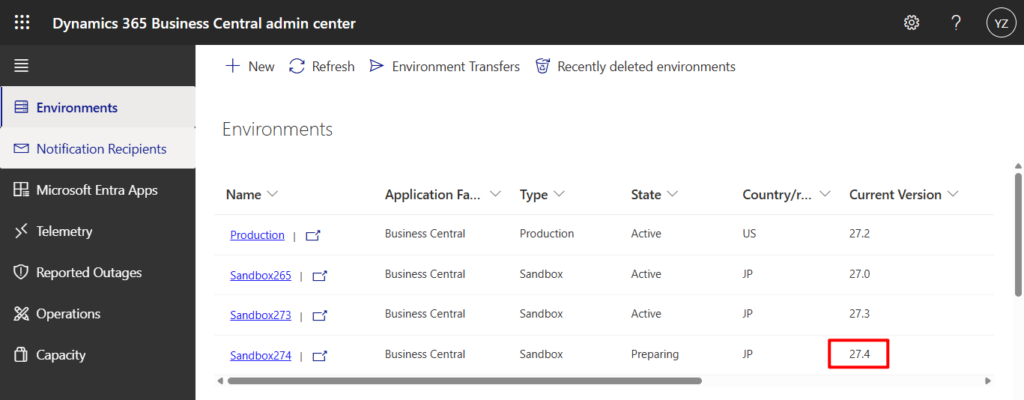Collapse the hamburger navigation menu
The image size is (1024, 400).
[21, 66]
